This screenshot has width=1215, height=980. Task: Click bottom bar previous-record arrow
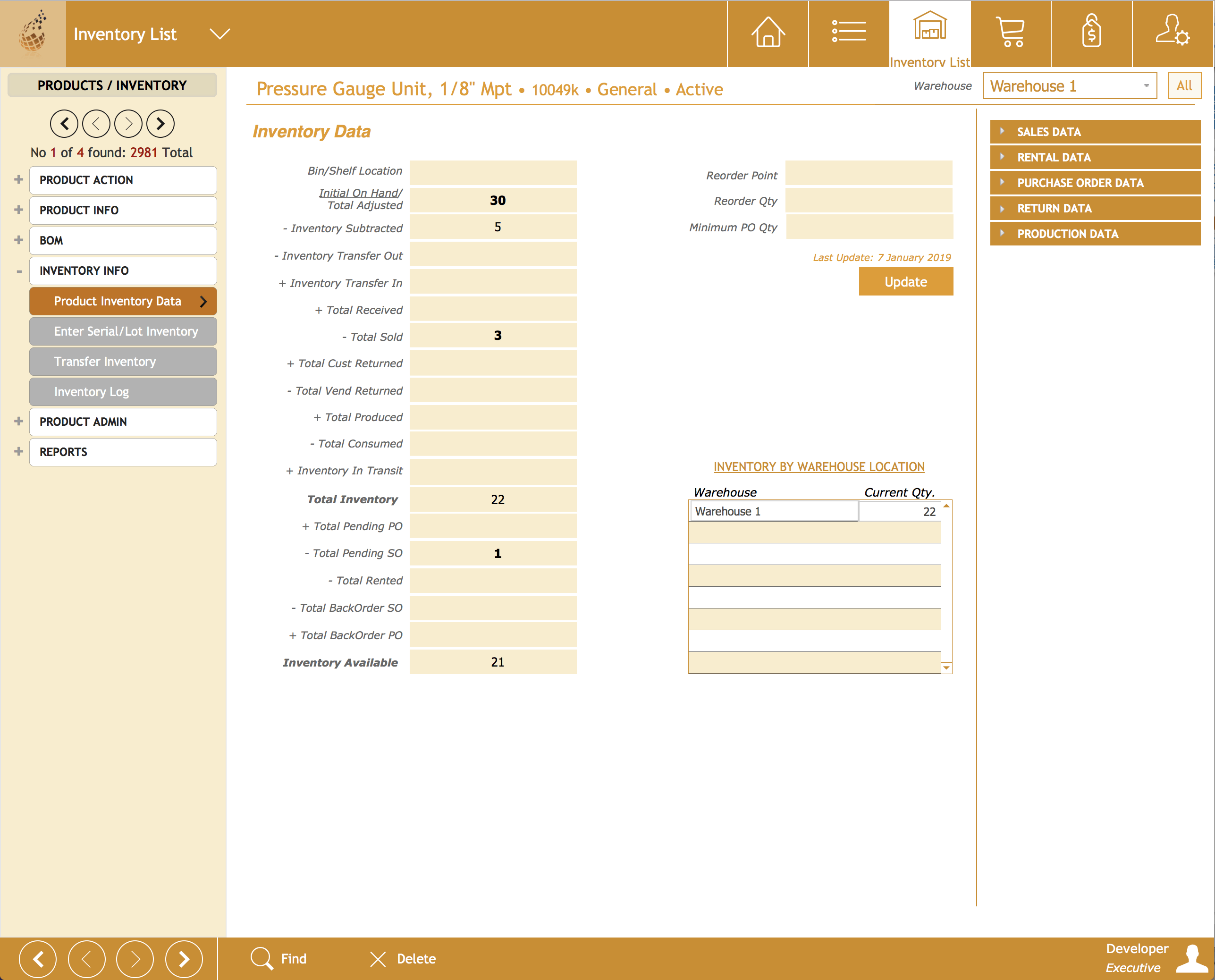click(86, 959)
